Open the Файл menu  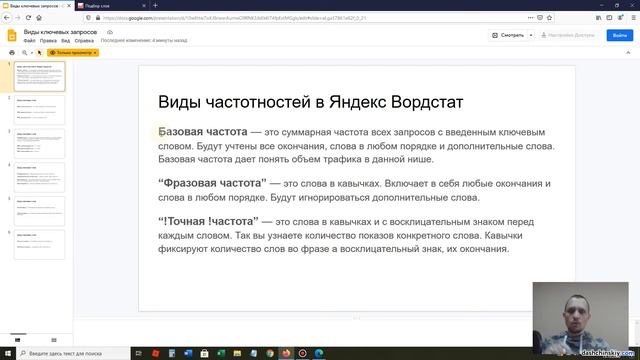coord(29,41)
